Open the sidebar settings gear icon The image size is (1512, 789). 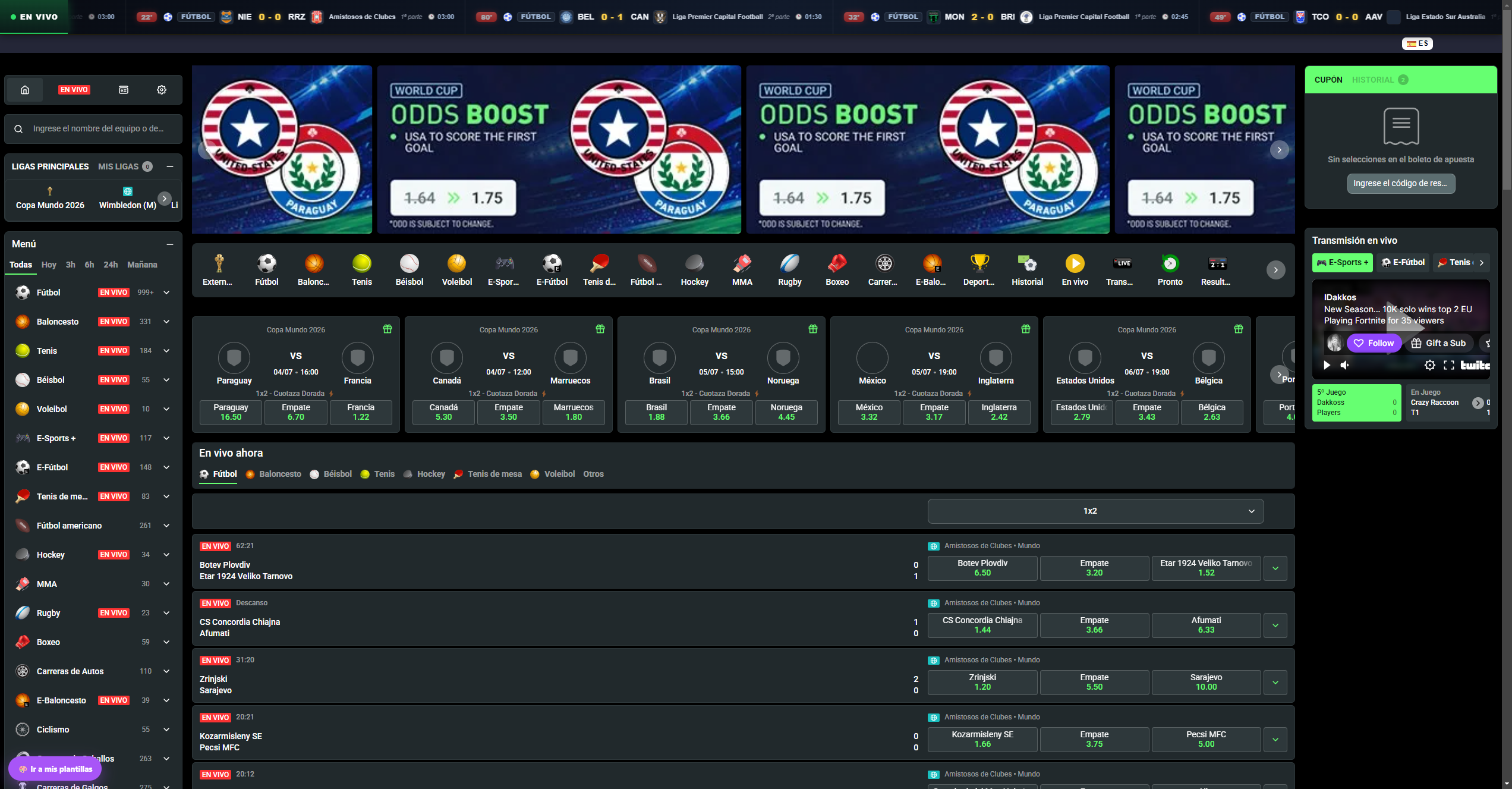162,90
